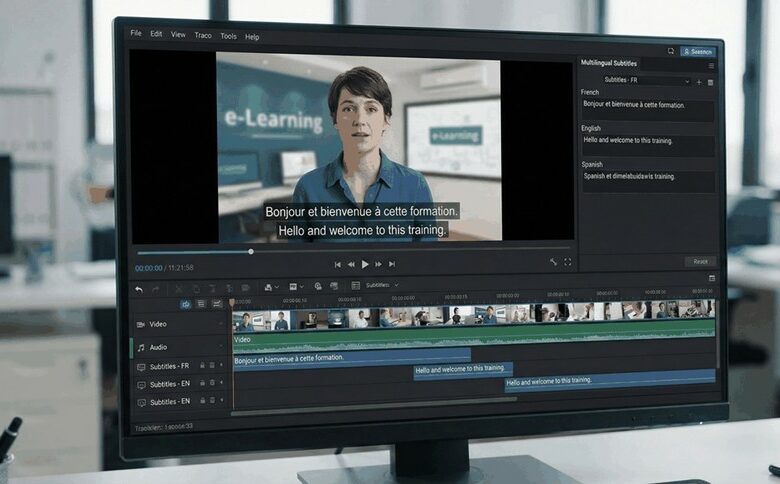Open preview settings wrench icon

tap(553, 262)
